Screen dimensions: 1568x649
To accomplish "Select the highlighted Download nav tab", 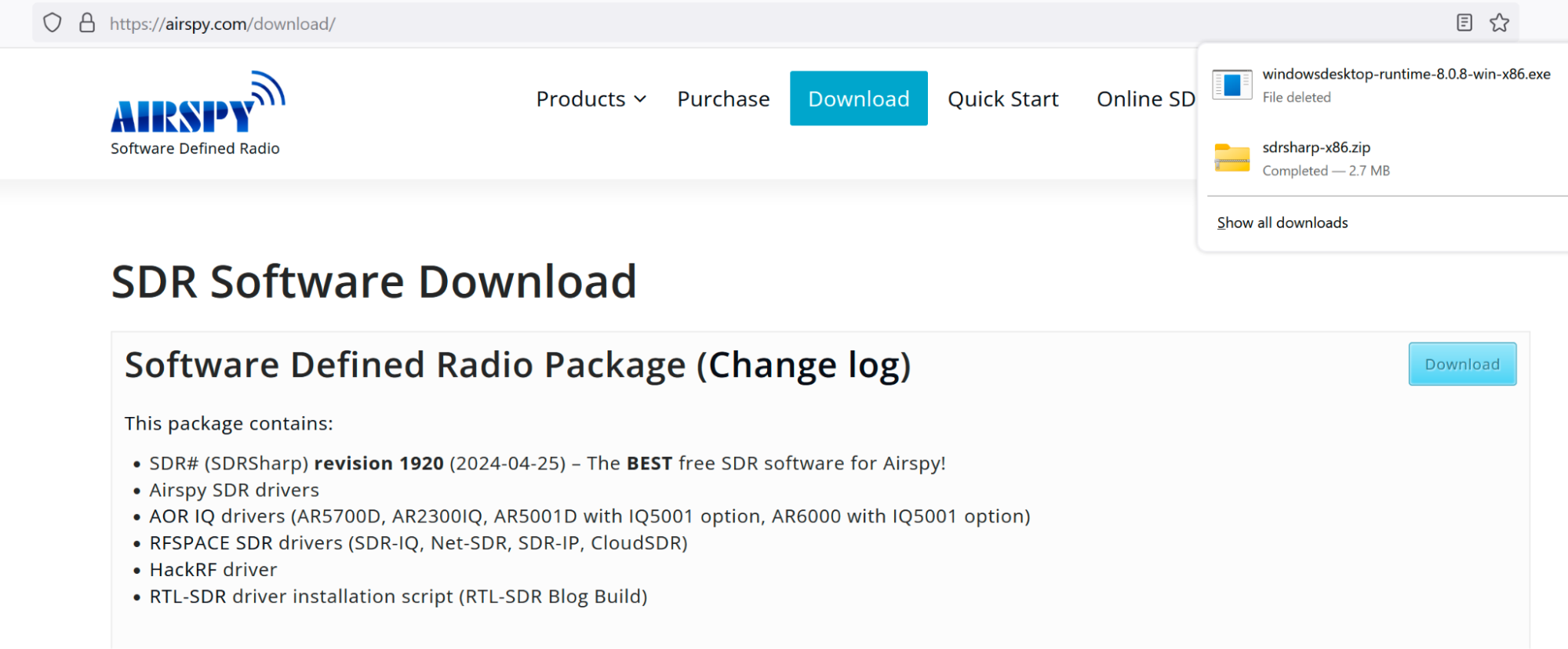I will tap(858, 99).
